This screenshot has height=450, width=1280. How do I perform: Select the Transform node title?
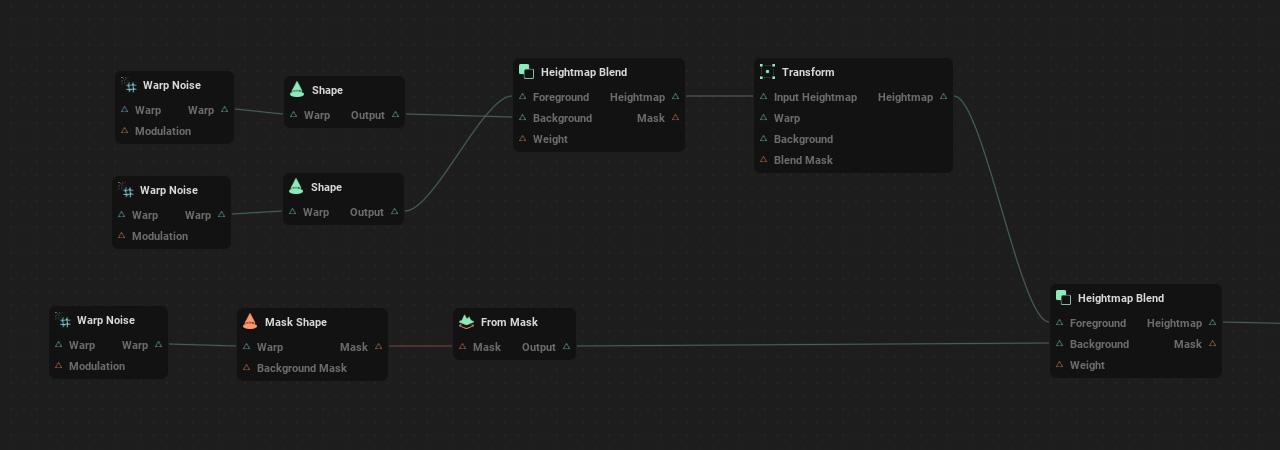(x=808, y=72)
